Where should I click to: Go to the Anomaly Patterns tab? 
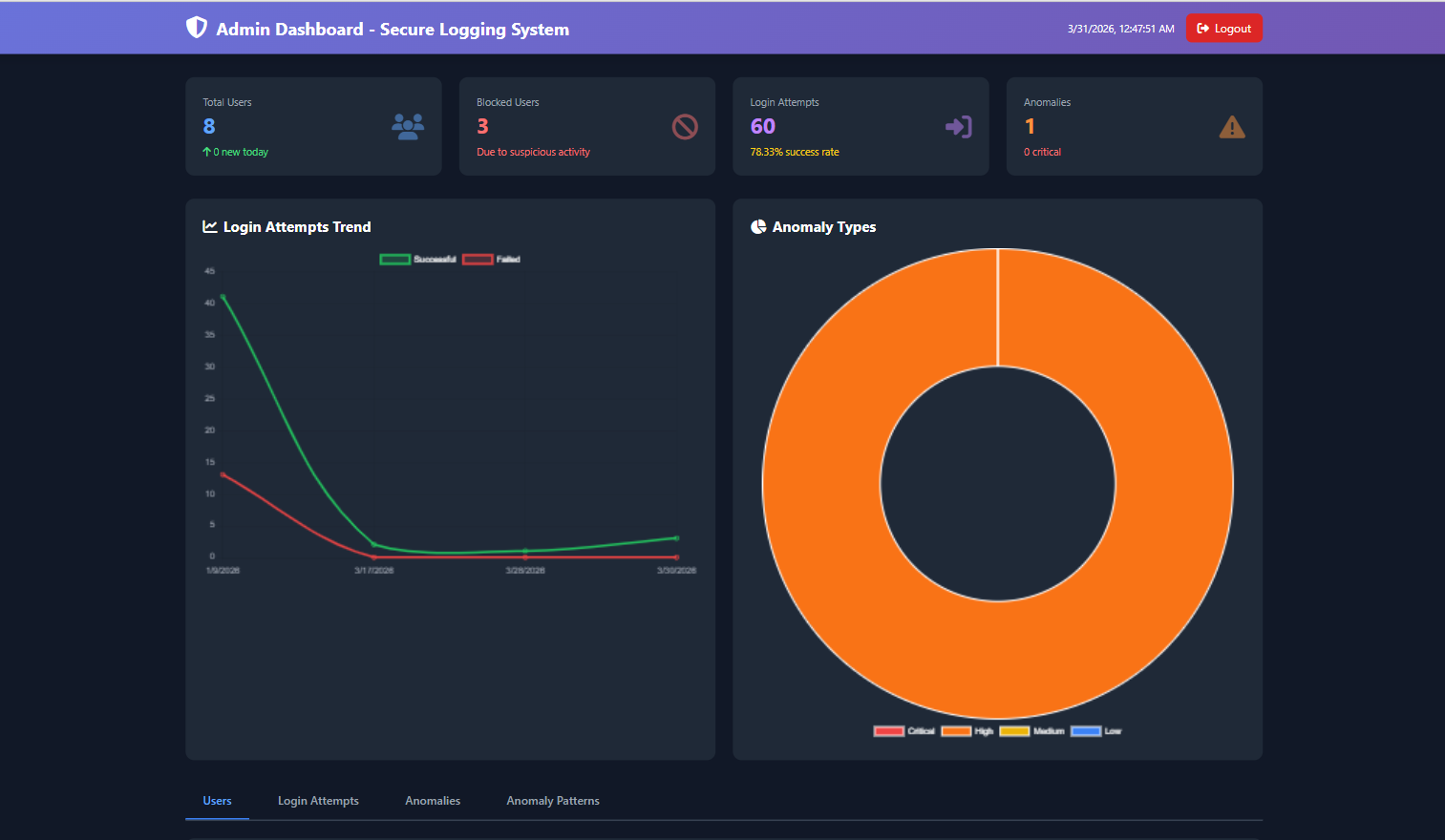pos(553,801)
